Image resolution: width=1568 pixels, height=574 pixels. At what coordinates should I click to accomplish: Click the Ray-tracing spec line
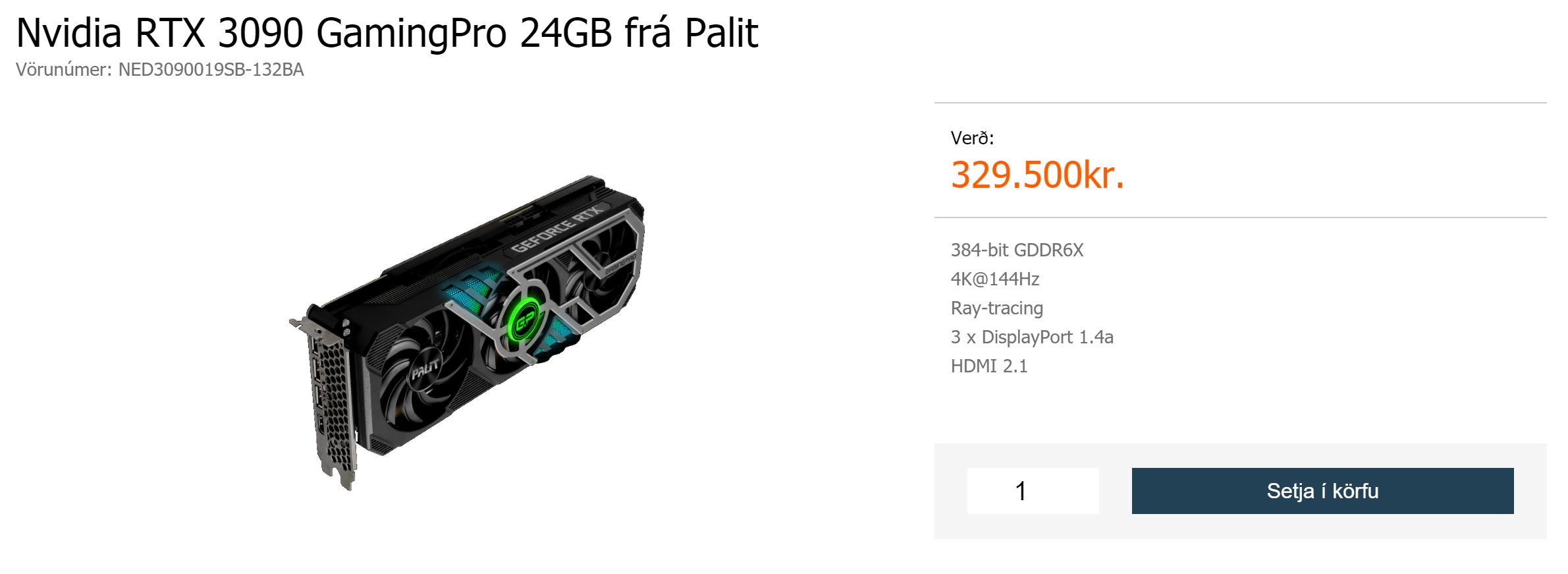pos(996,308)
